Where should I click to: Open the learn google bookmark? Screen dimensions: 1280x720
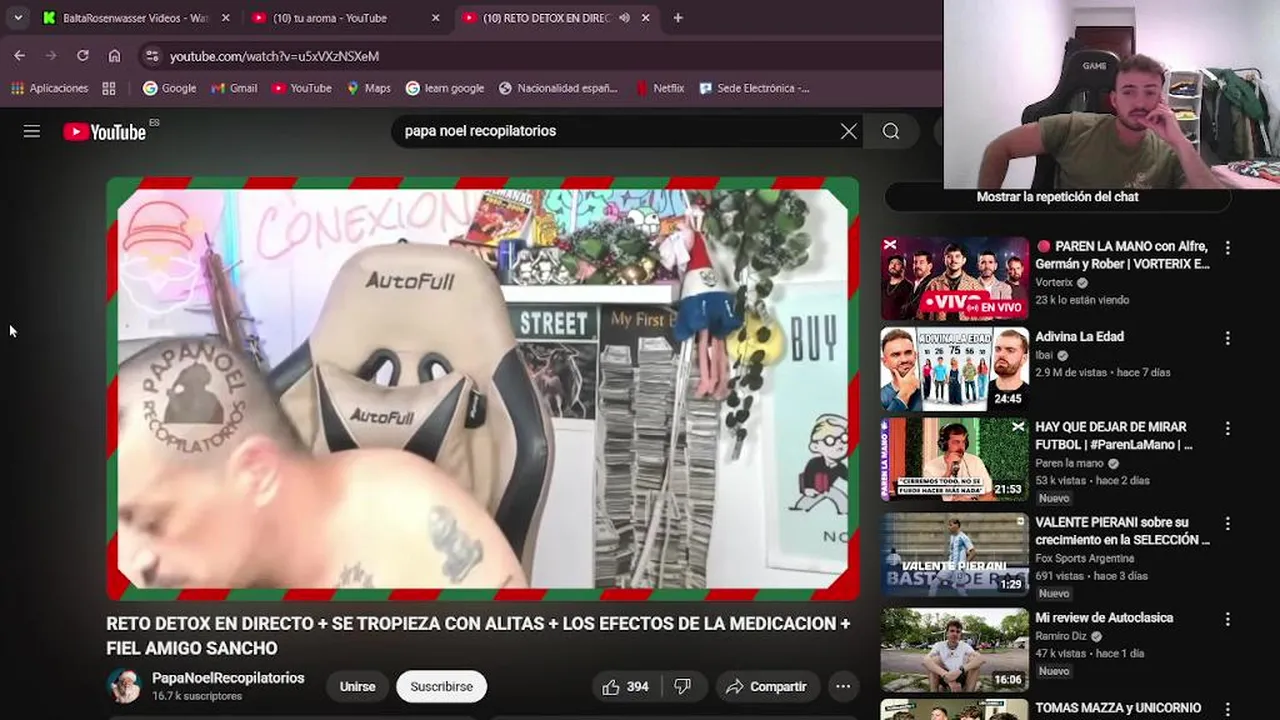click(x=445, y=88)
